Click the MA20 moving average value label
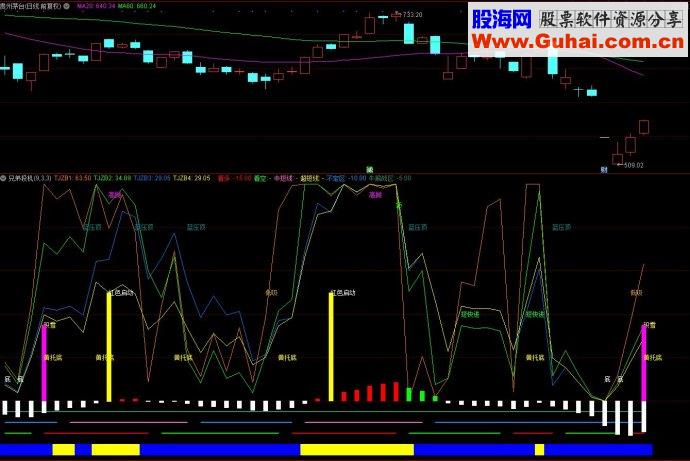 tap(96, 6)
